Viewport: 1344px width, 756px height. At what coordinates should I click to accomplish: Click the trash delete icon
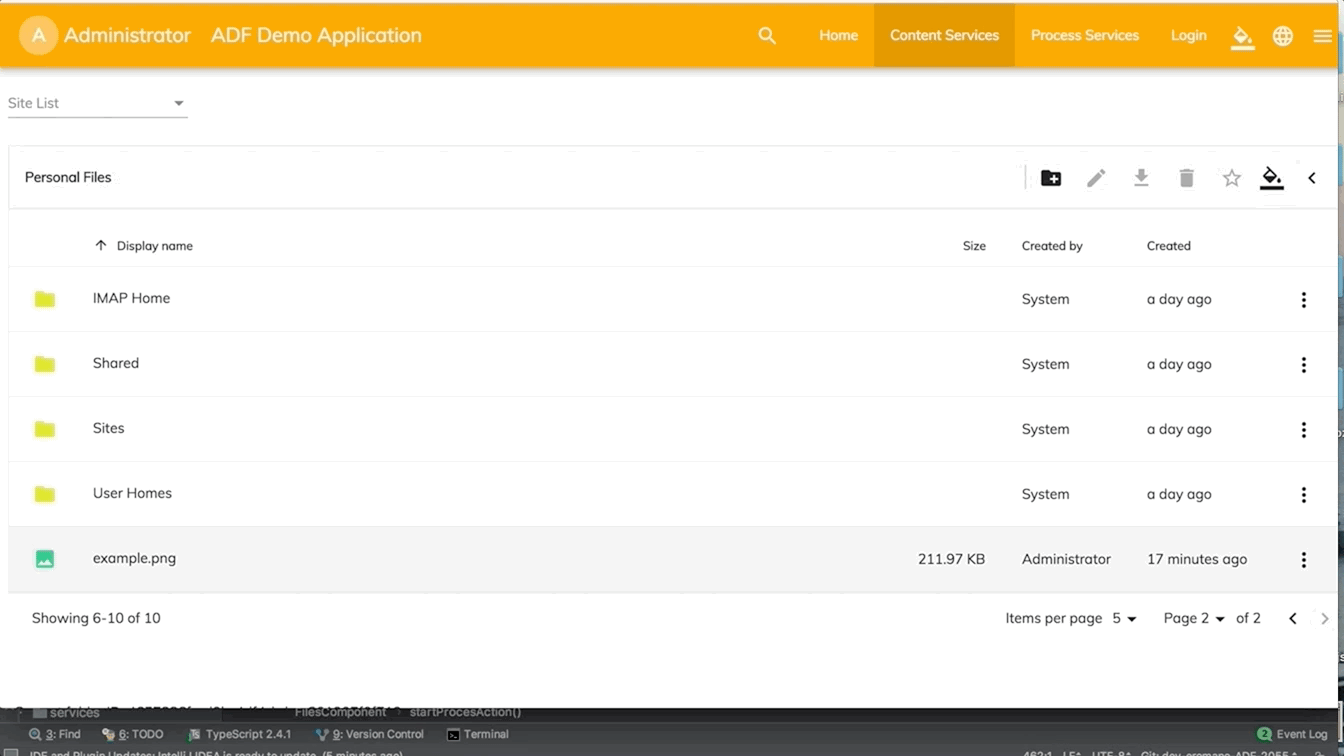[x=1186, y=178]
